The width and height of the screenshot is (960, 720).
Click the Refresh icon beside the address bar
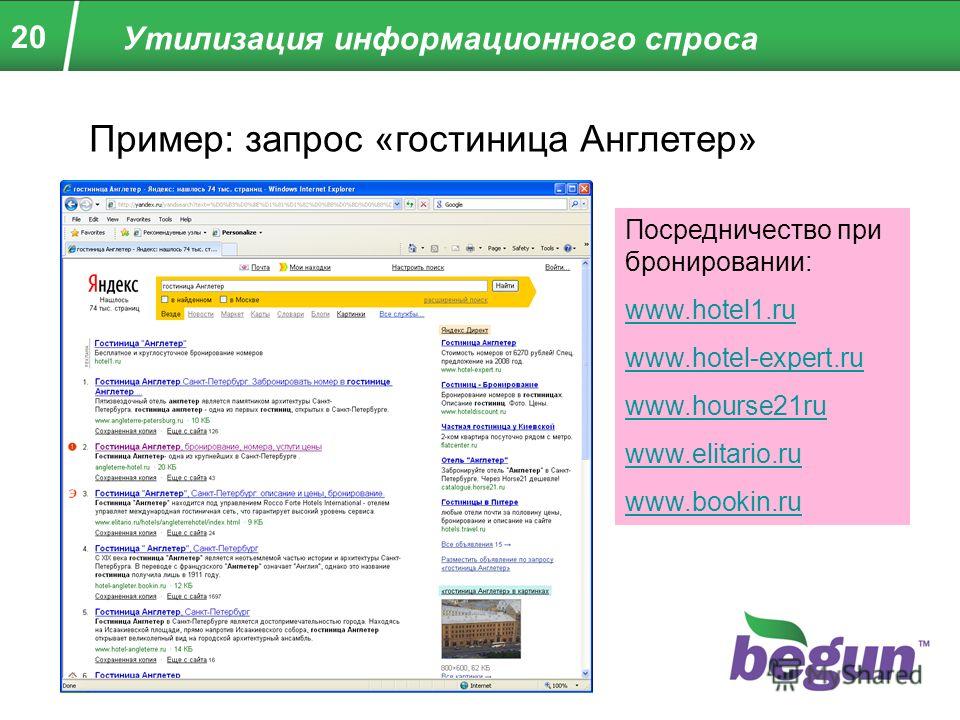point(410,204)
